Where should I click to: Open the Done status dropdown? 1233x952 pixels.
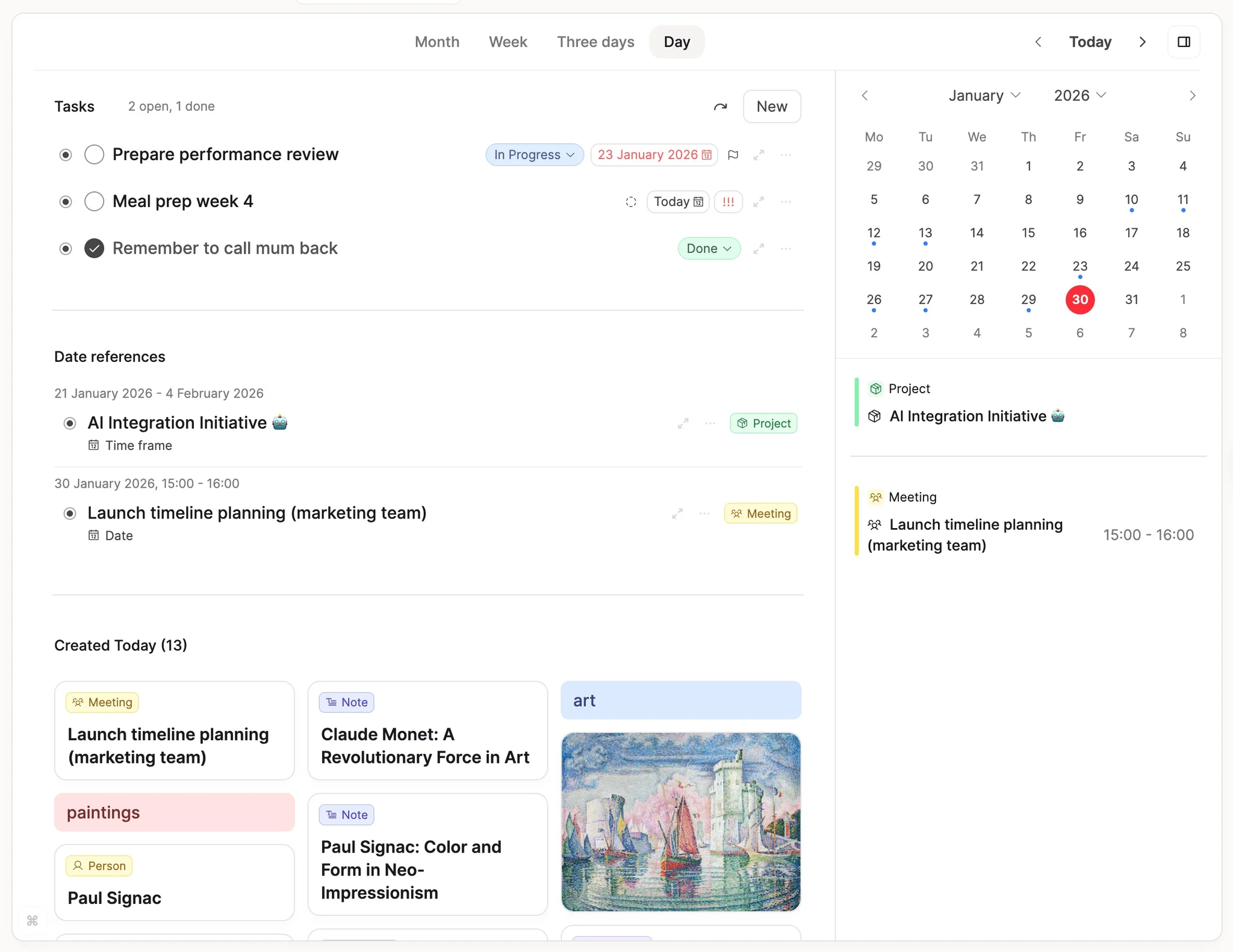[709, 248]
